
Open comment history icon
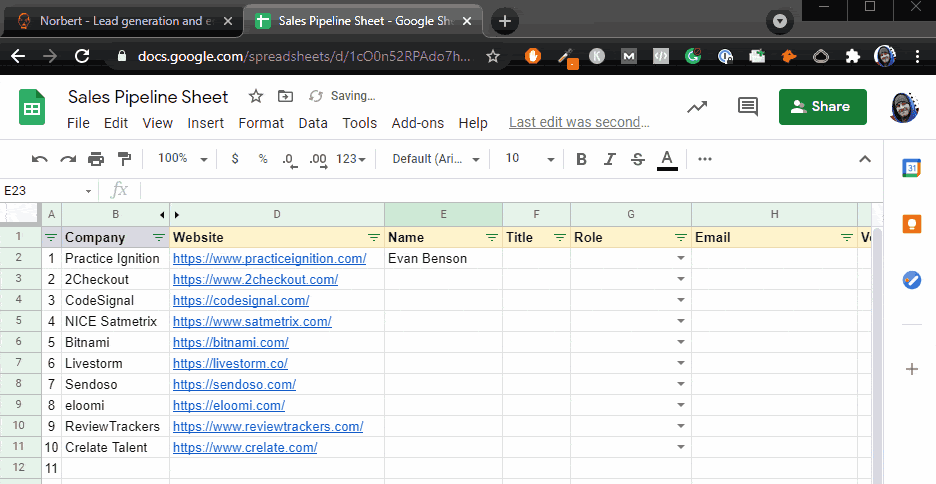747,107
